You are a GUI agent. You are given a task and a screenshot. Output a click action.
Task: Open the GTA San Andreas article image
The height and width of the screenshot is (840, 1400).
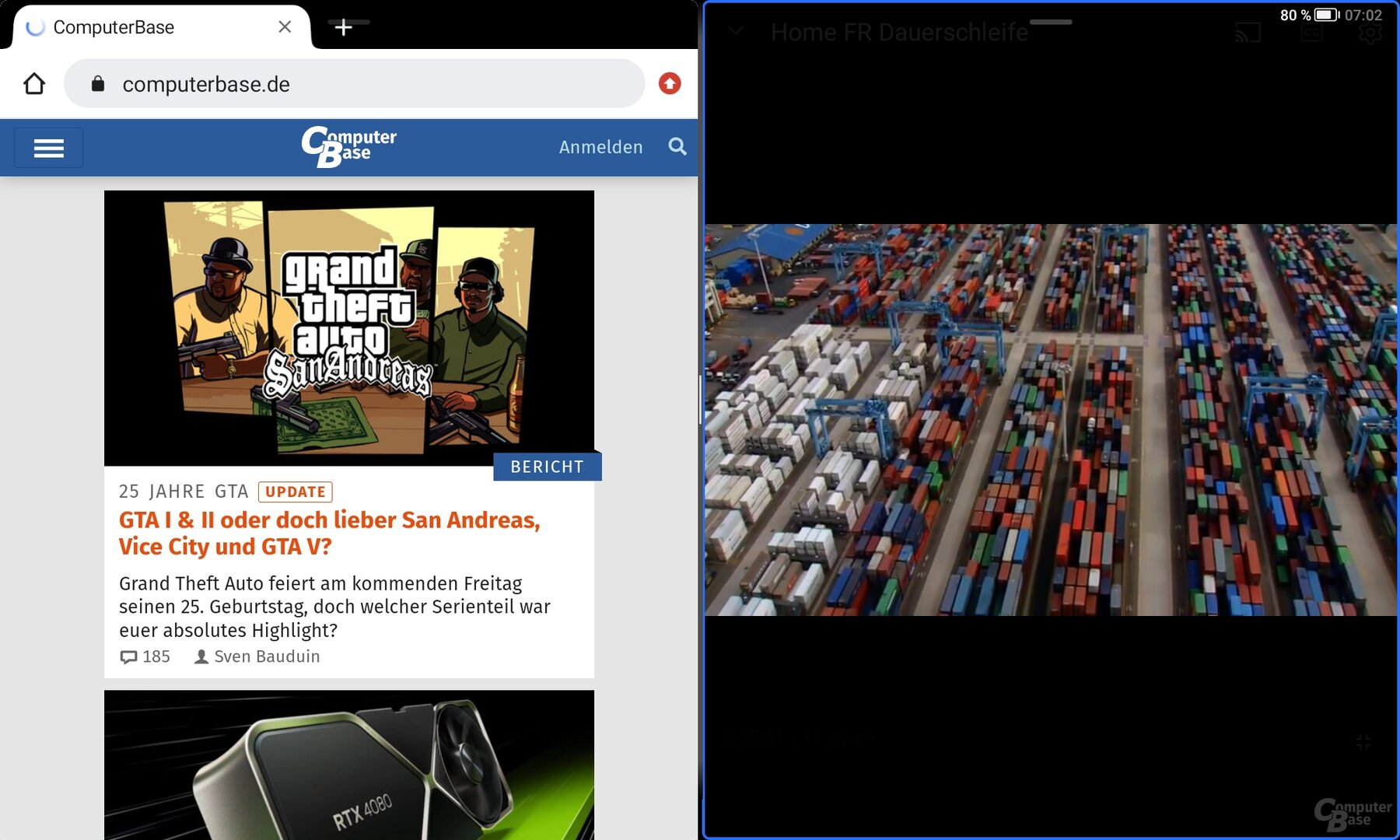(349, 328)
